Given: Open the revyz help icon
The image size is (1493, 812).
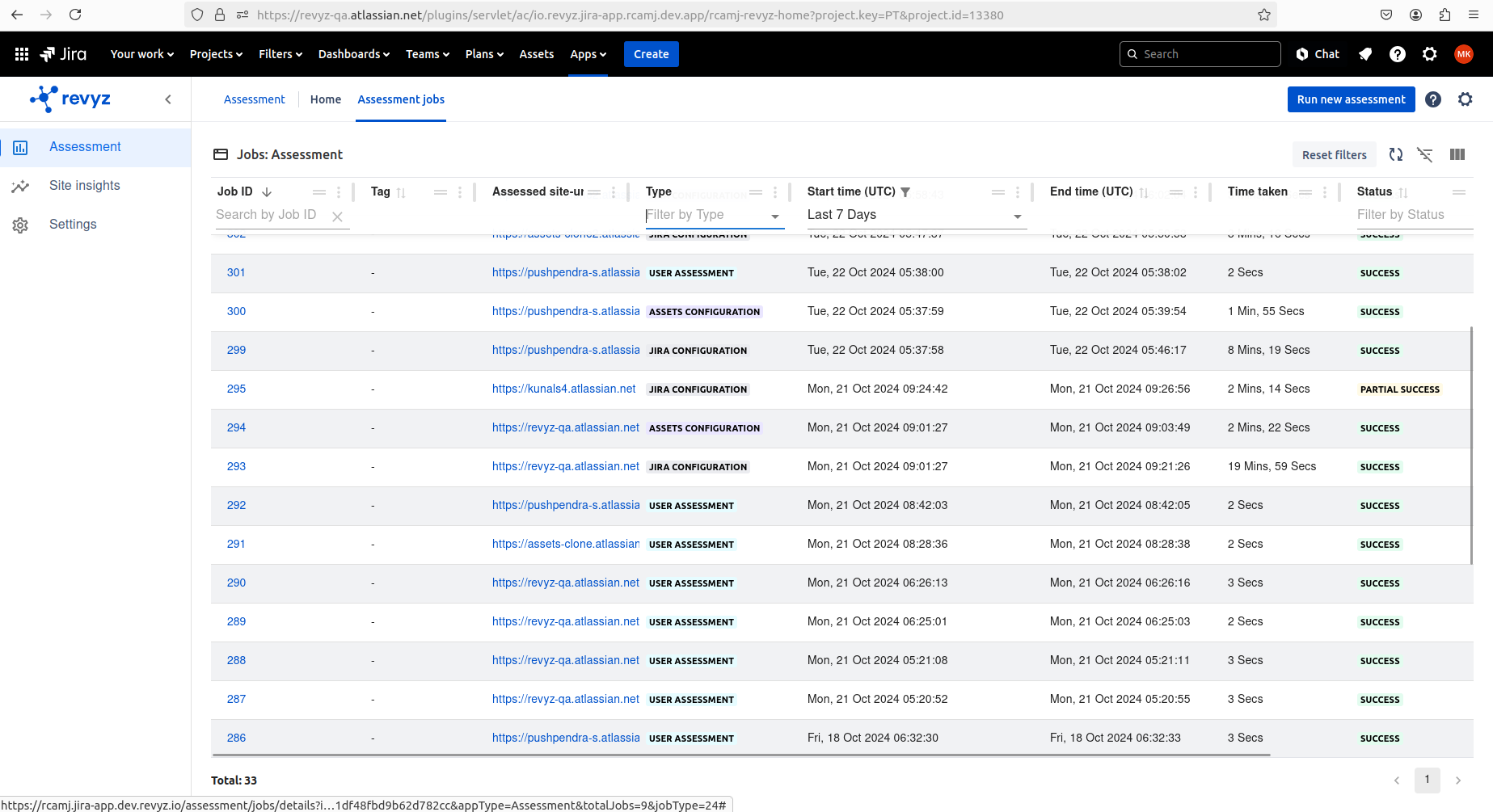Looking at the screenshot, I should (1433, 99).
